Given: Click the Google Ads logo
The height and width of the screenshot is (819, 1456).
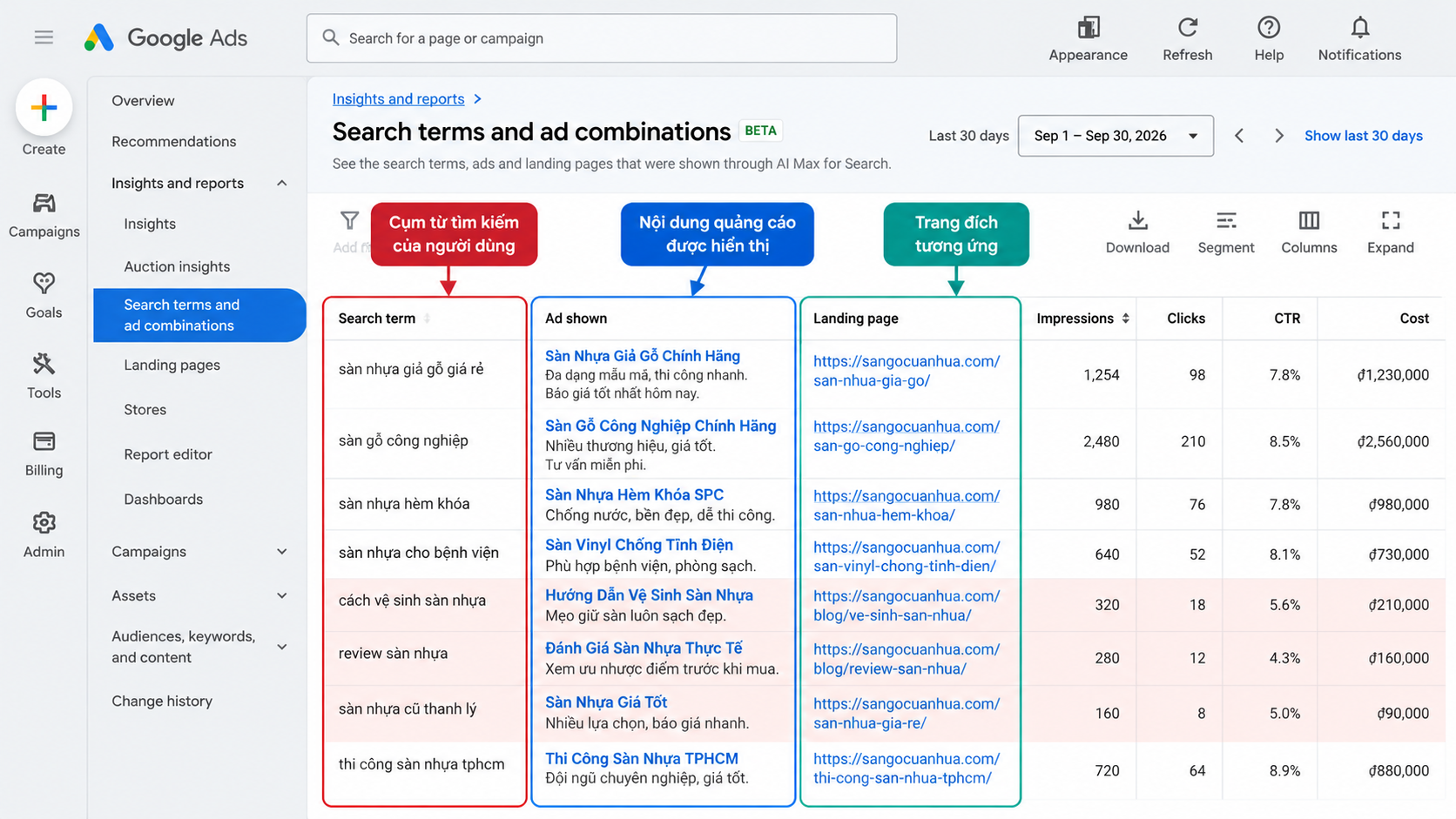Looking at the screenshot, I should click(x=165, y=37).
